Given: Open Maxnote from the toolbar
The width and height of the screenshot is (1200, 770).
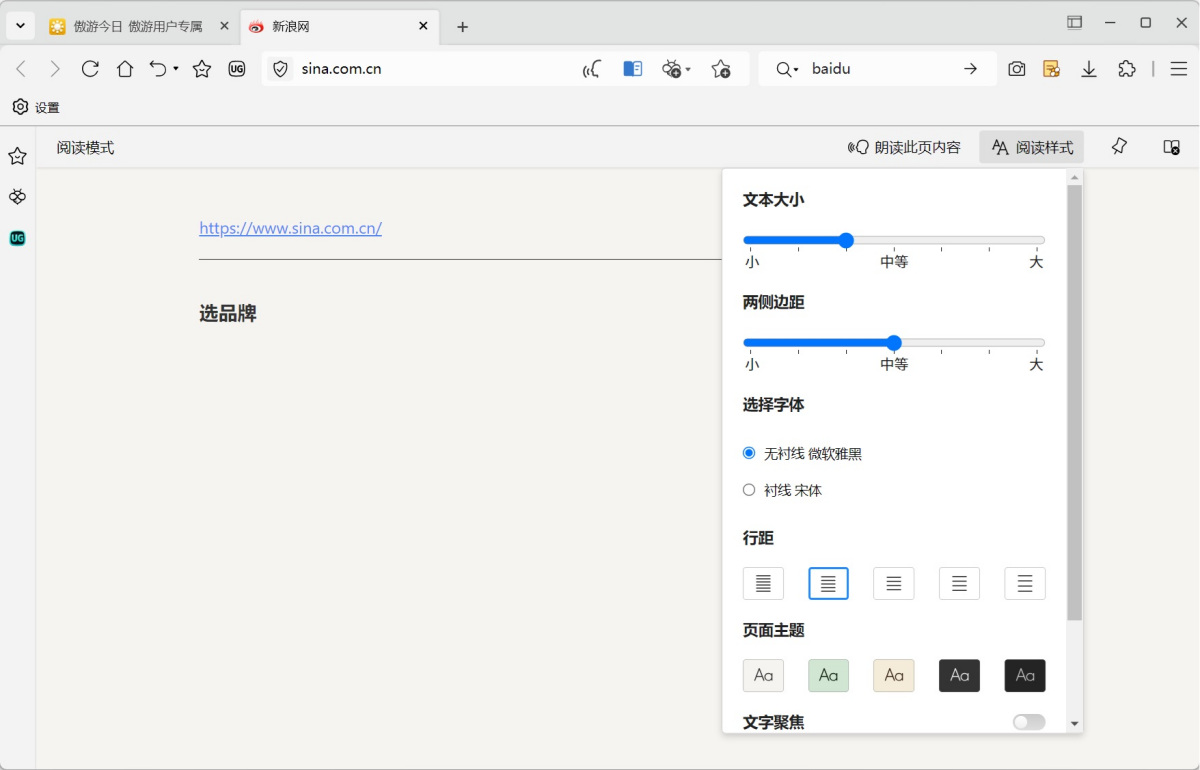Looking at the screenshot, I should [x=1051, y=68].
